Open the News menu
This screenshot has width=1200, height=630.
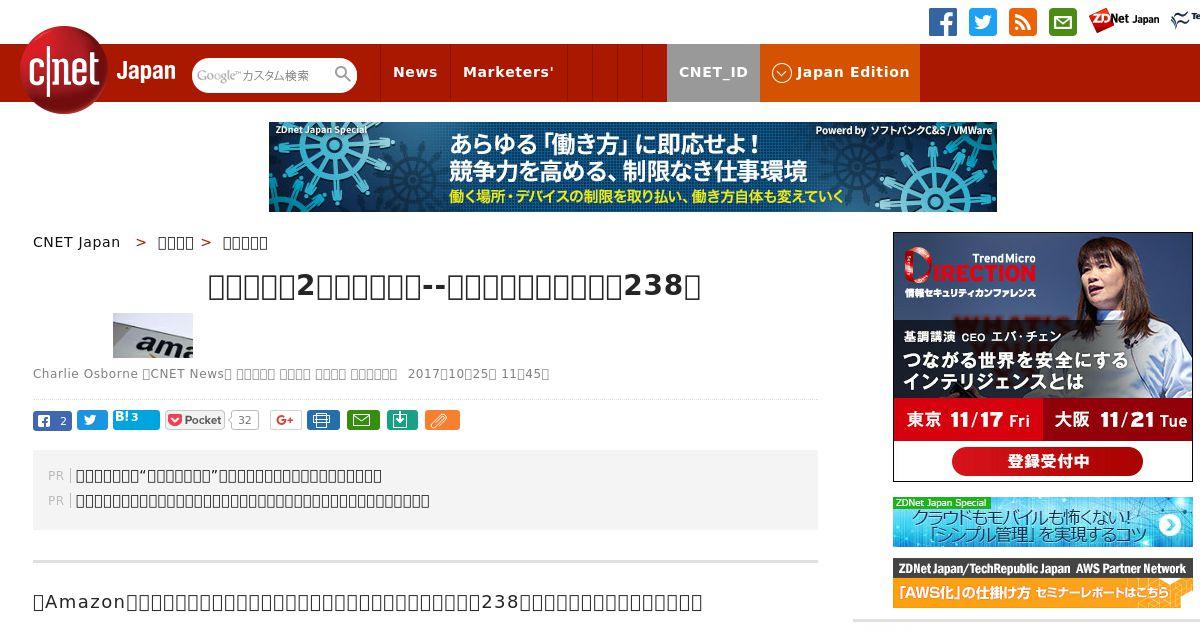(415, 72)
